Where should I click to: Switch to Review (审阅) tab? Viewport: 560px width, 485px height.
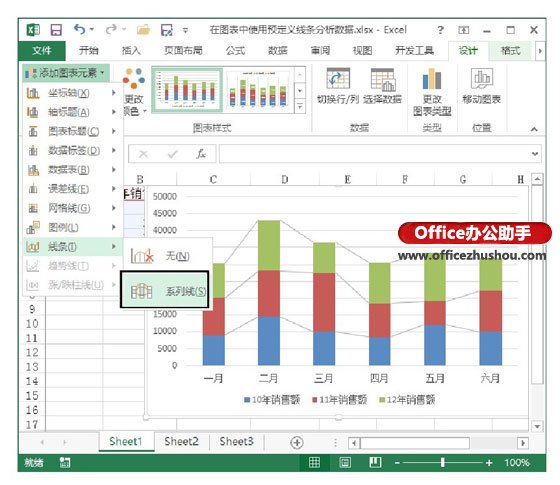(320, 51)
